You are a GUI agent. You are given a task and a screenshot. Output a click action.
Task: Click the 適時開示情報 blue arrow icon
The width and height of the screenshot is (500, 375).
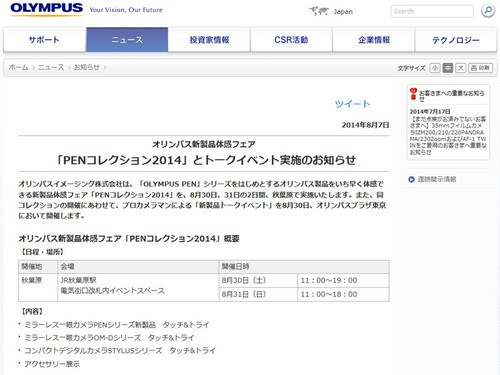(411, 179)
